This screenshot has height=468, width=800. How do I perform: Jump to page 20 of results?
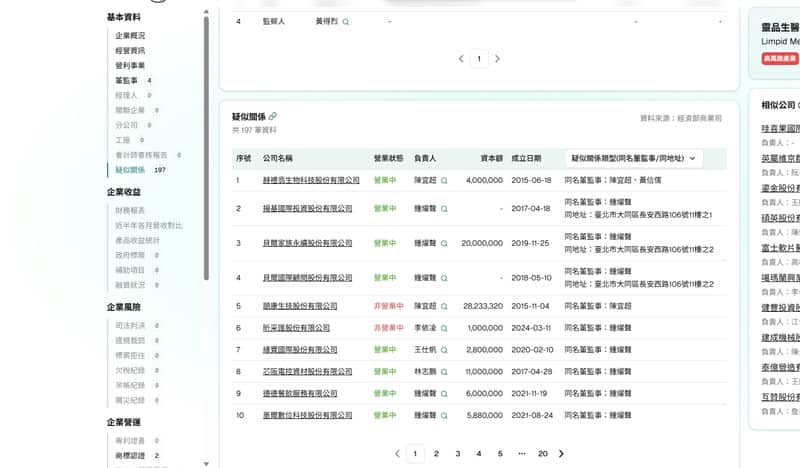point(542,453)
